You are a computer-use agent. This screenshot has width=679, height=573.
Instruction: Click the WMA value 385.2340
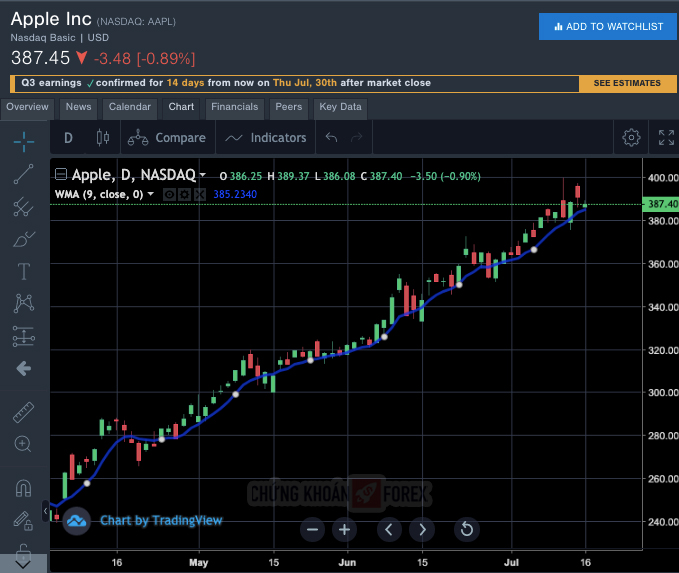click(235, 194)
